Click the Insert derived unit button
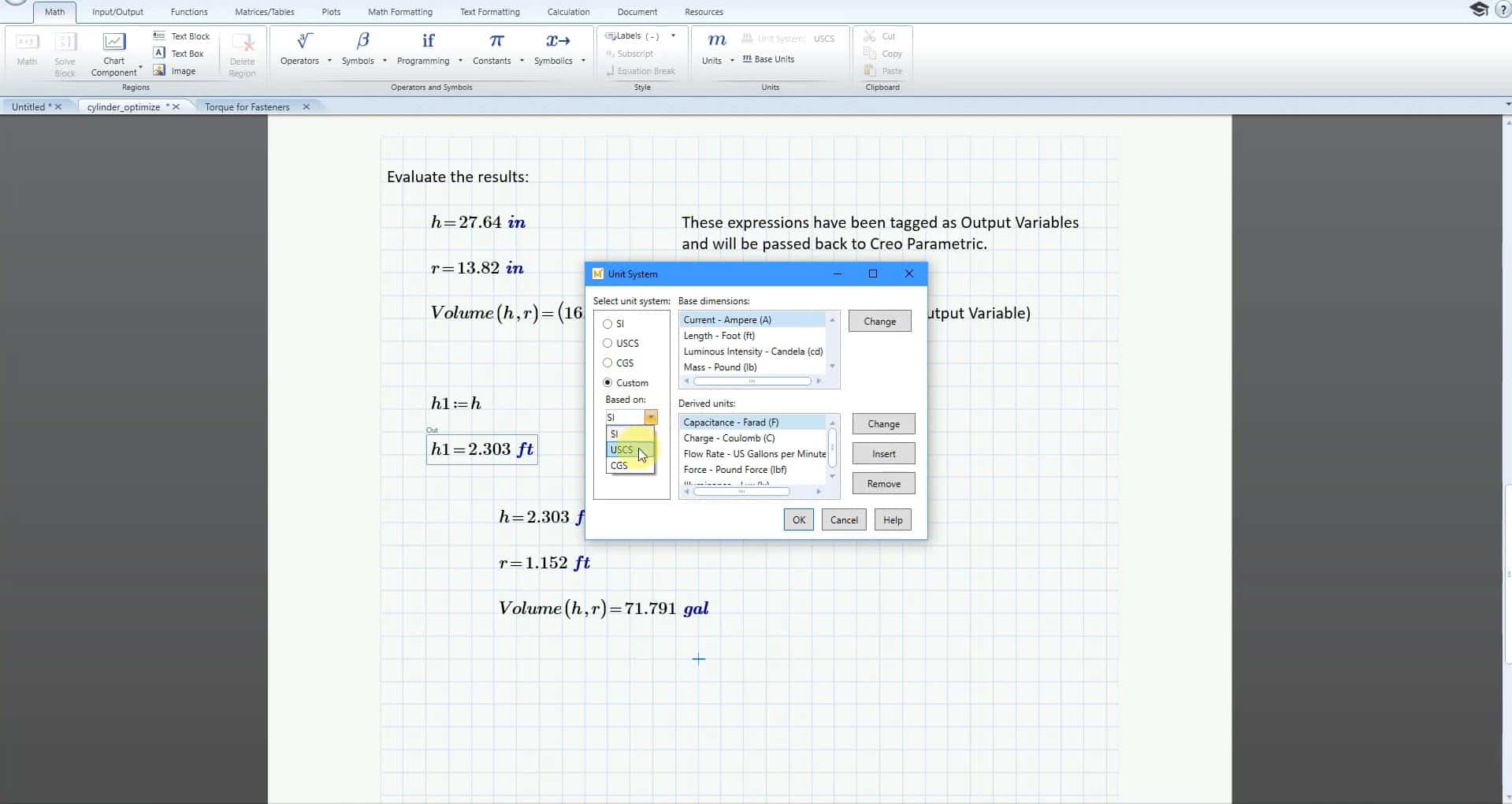The width and height of the screenshot is (1512, 804). [x=883, y=454]
